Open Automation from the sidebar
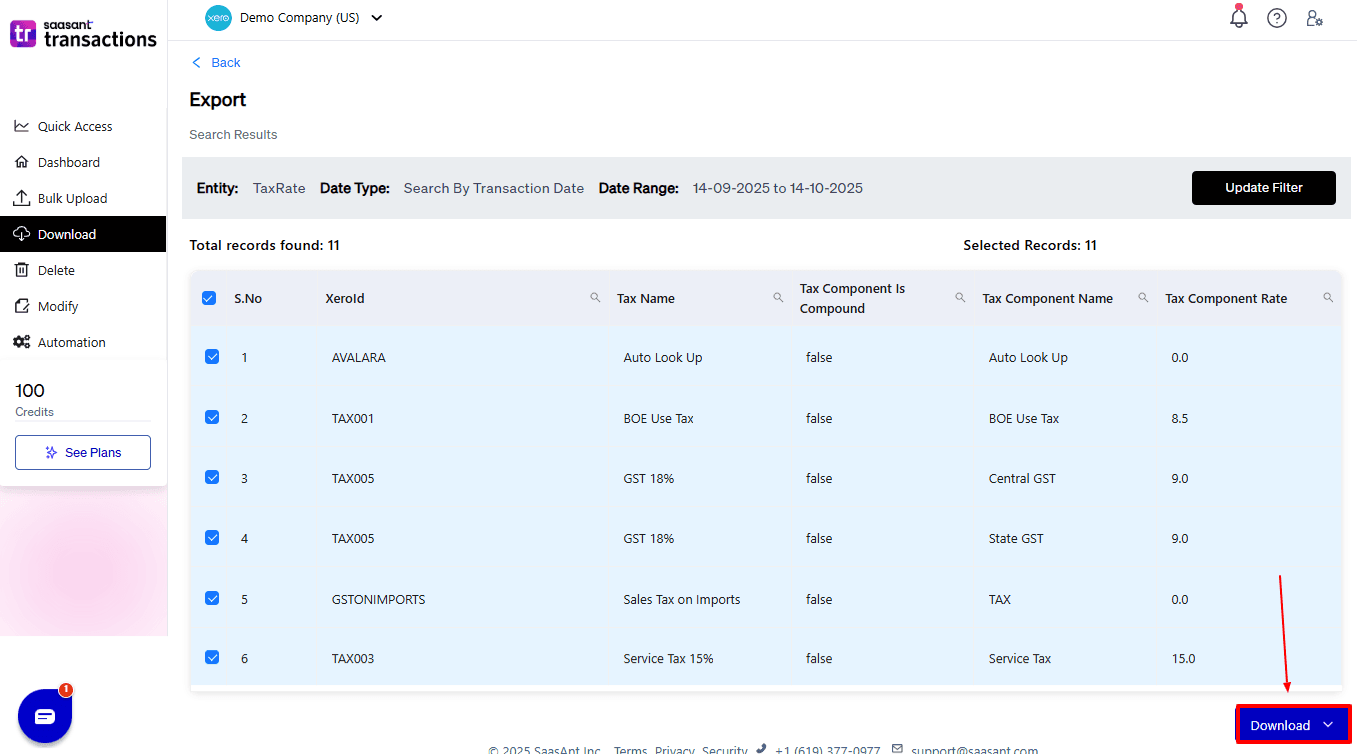Viewport: 1357px width, 754px height. tap(71, 342)
